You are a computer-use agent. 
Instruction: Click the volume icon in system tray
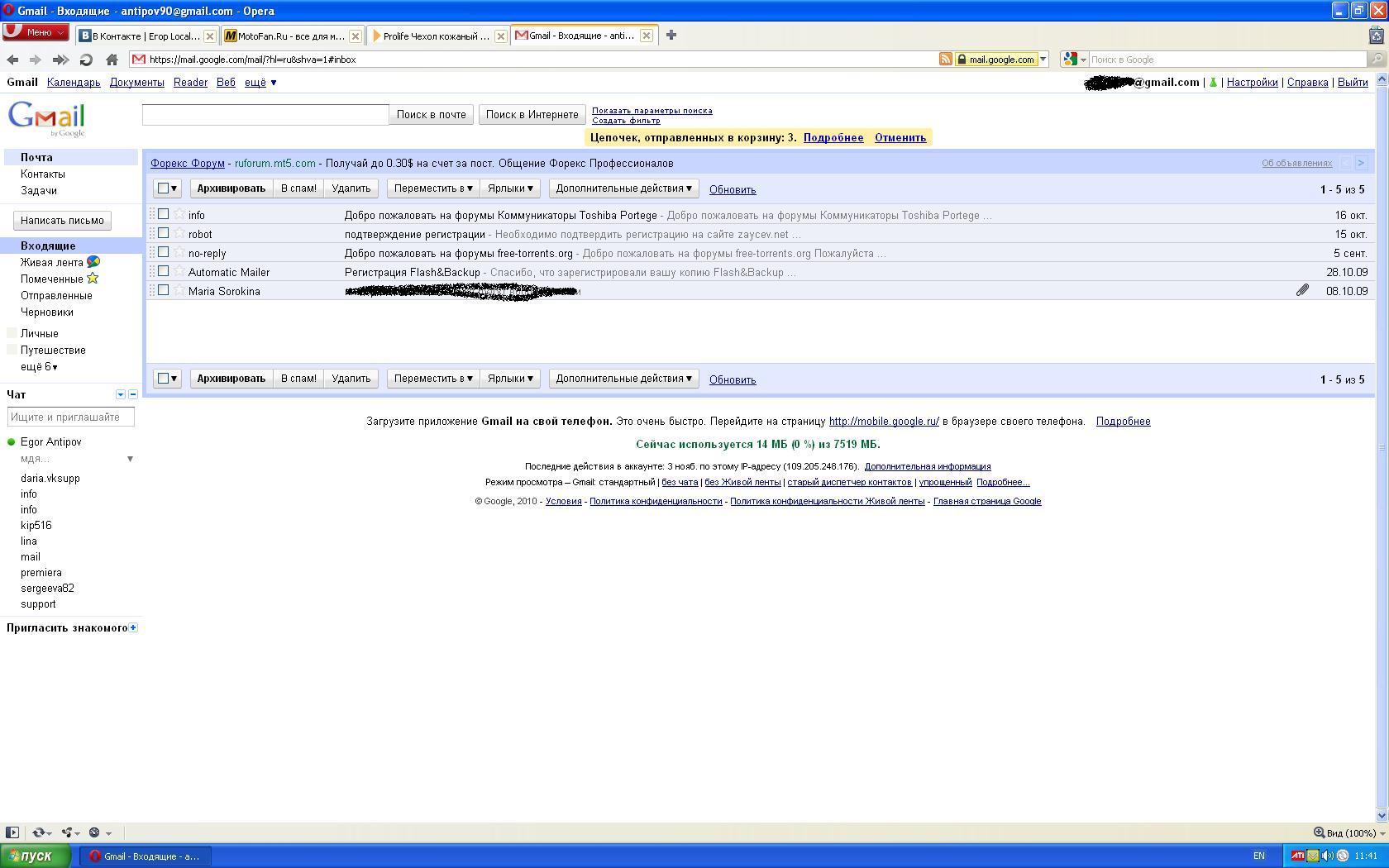[x=1327, y=856]
